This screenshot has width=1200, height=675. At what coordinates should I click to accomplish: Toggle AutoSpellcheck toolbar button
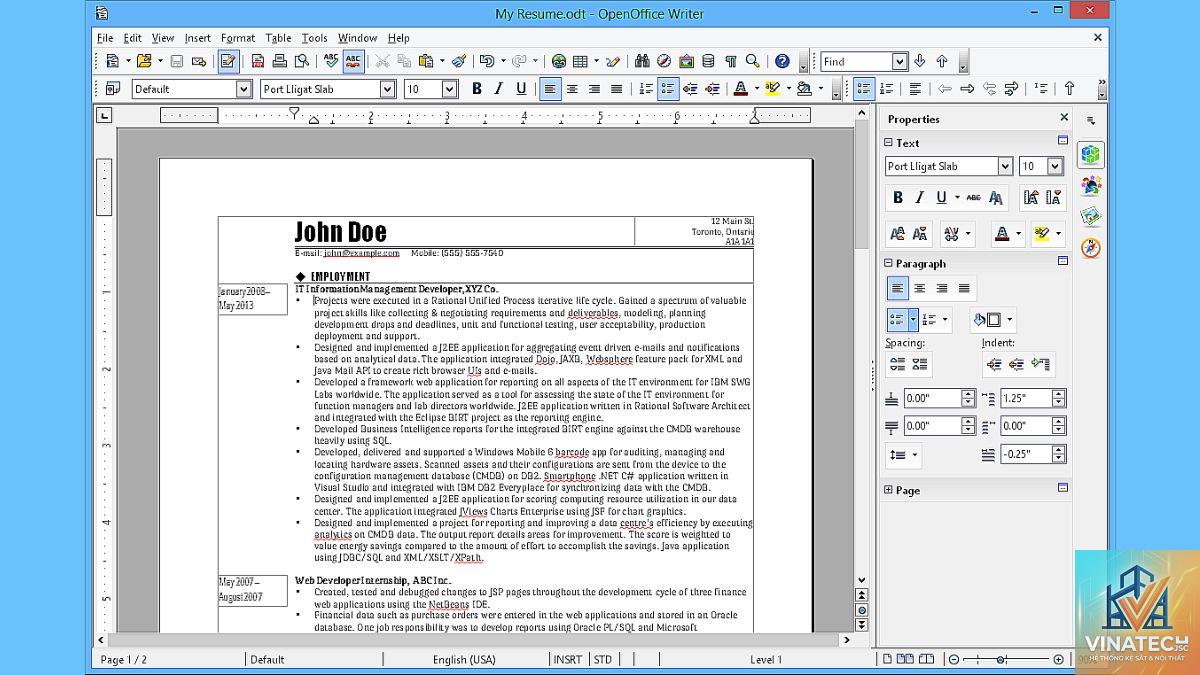point(353,61)
